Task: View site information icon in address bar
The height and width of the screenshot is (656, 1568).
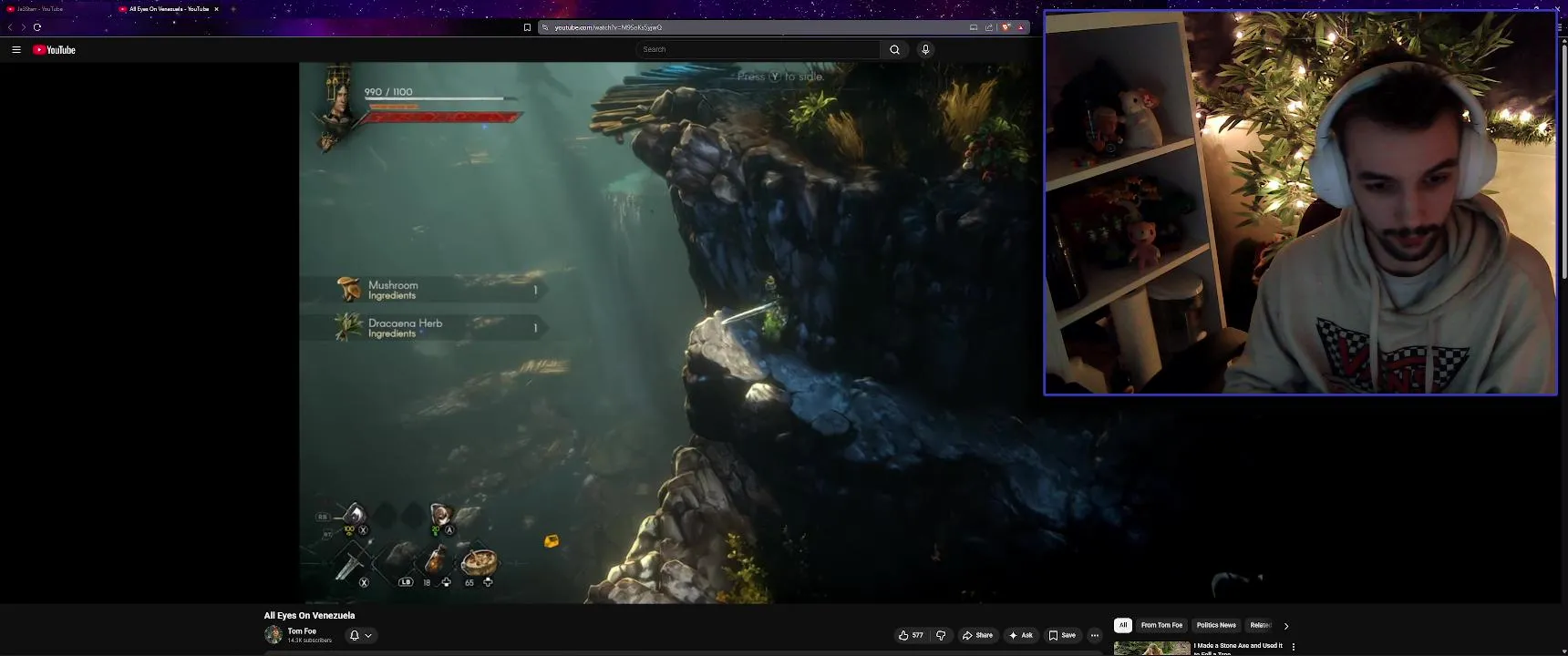Action: pyautogui.click(x=545, y=27)
